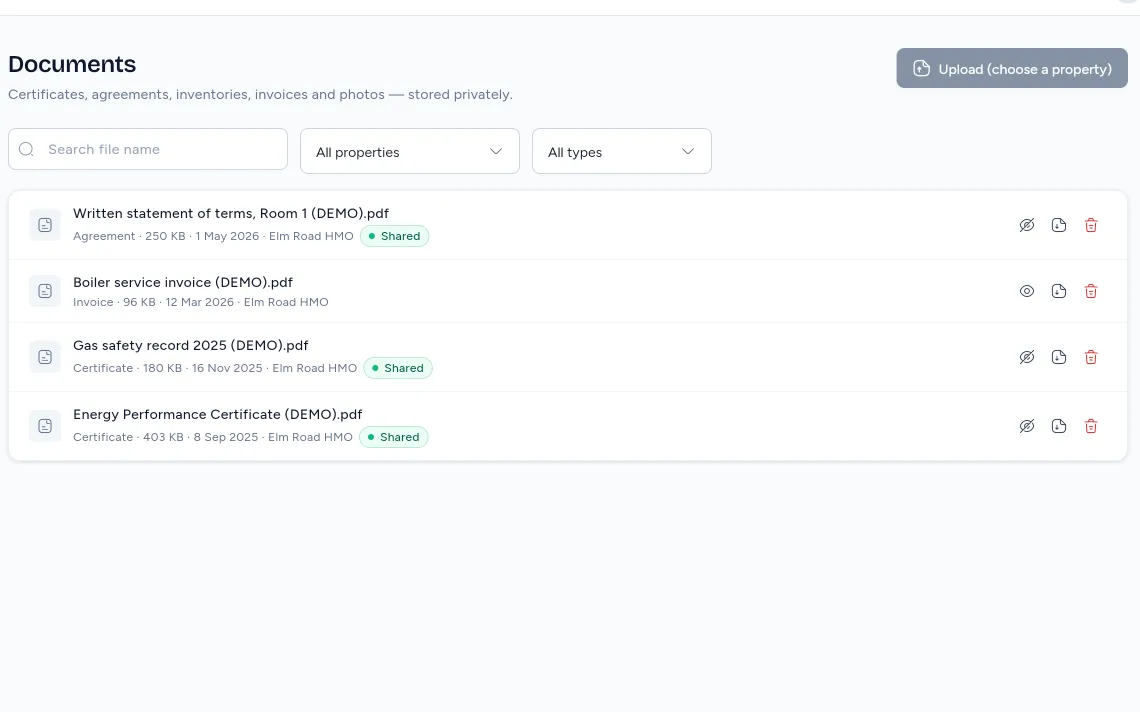Toggle sharing off for Gas safety record
Image resolution: width=1140 pixels, height=712 pixels.
click(x=1027, y=357)
